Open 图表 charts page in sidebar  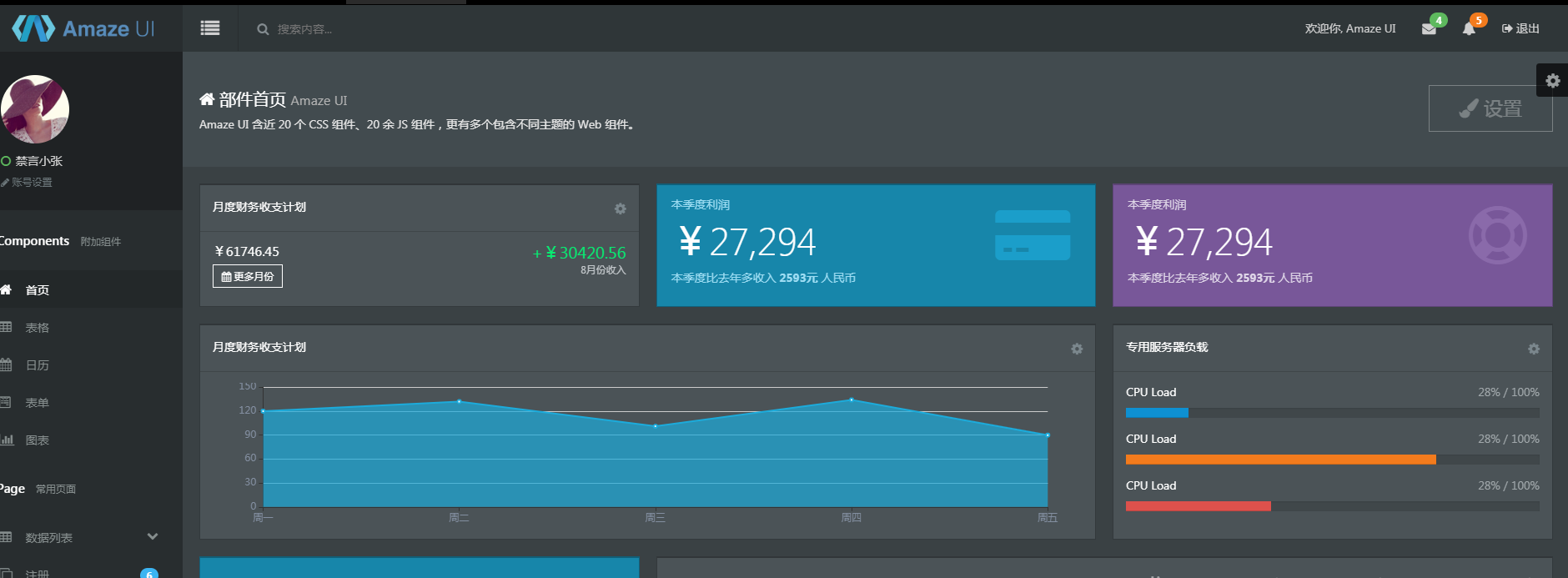(x=38, y=440)
